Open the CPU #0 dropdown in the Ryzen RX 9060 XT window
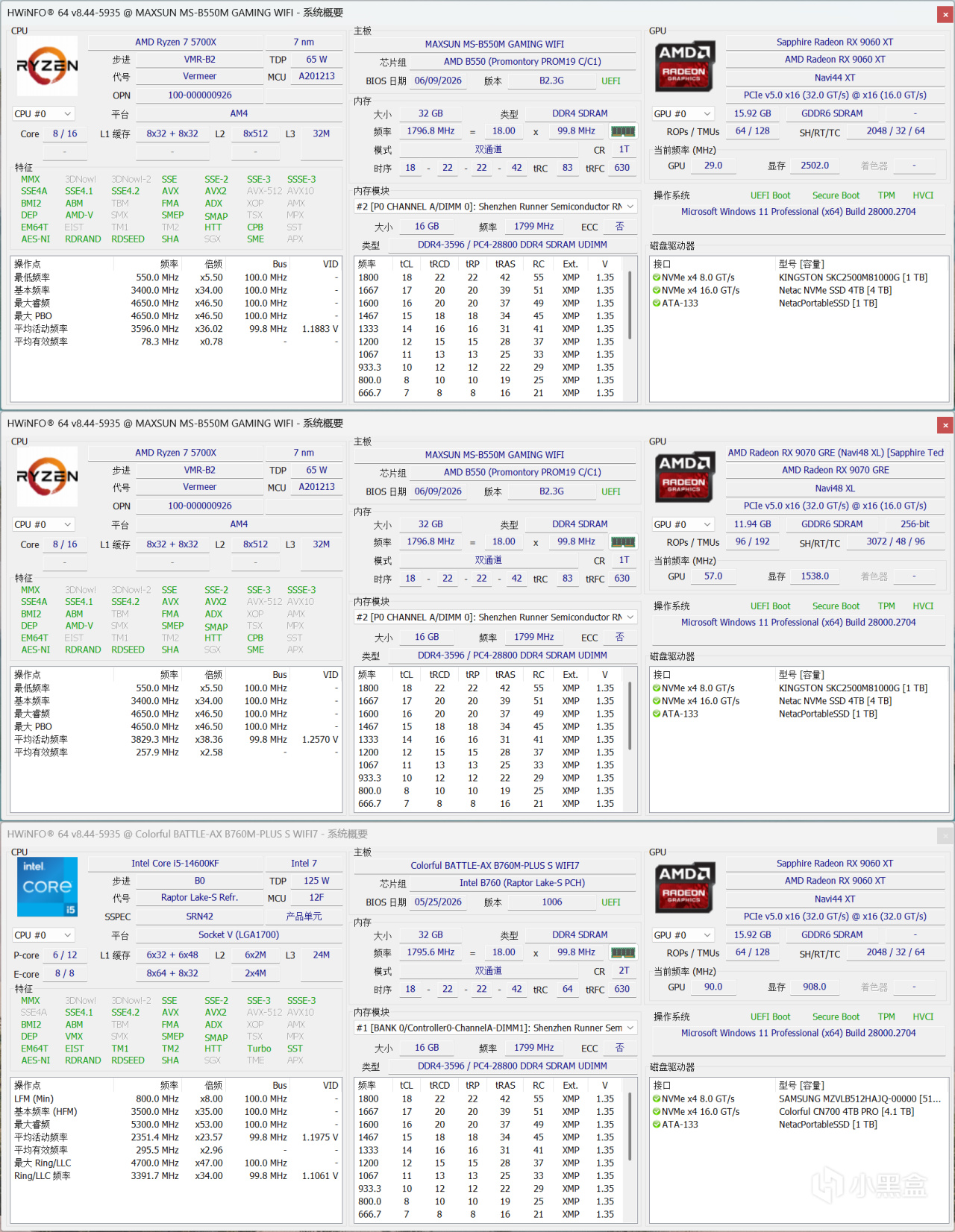955x1232 pixels. [x=44, y=114]
